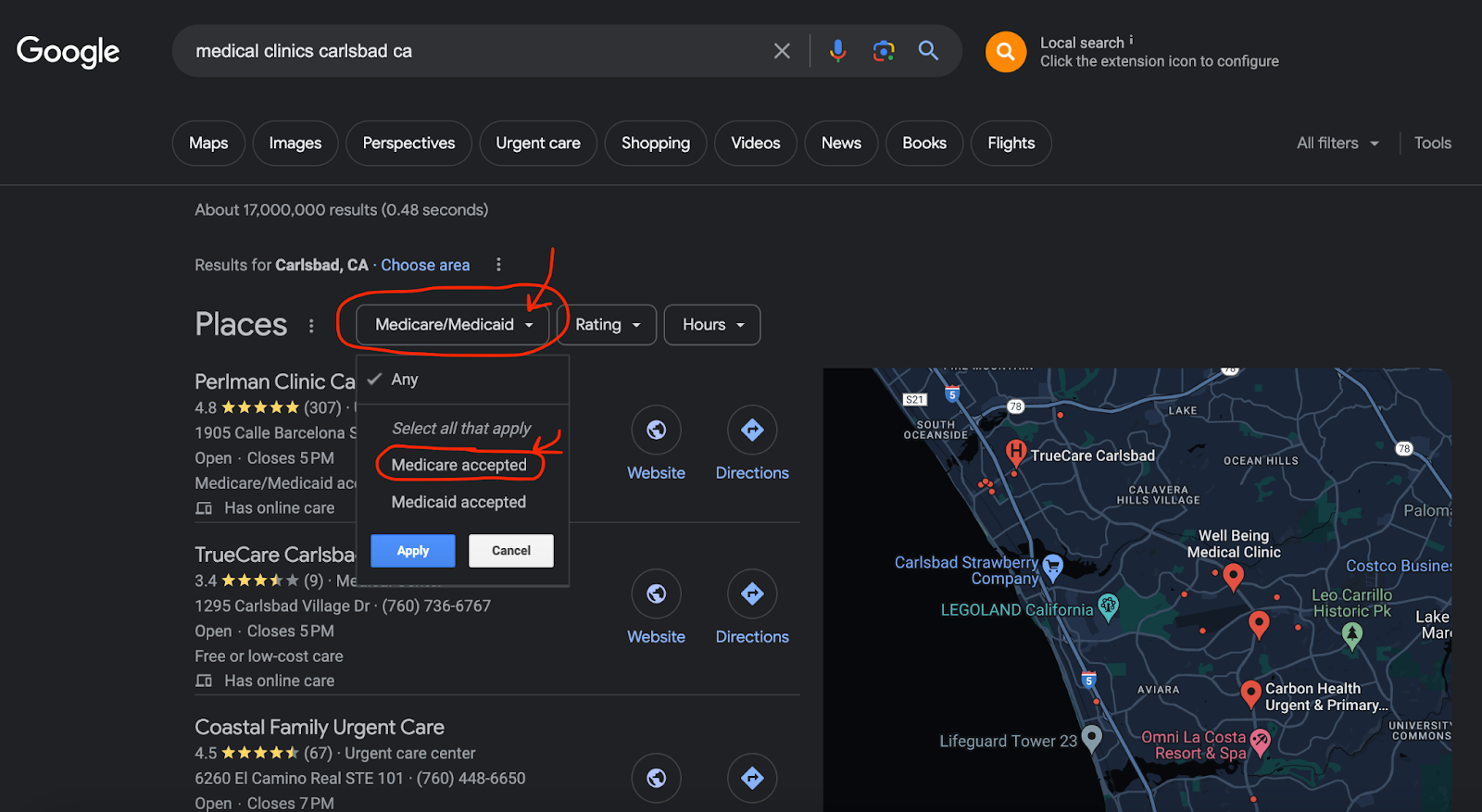This screenshot has width=1482, height=812.
Task: Click the Costco Business map label
Action: pos(1399,566)
